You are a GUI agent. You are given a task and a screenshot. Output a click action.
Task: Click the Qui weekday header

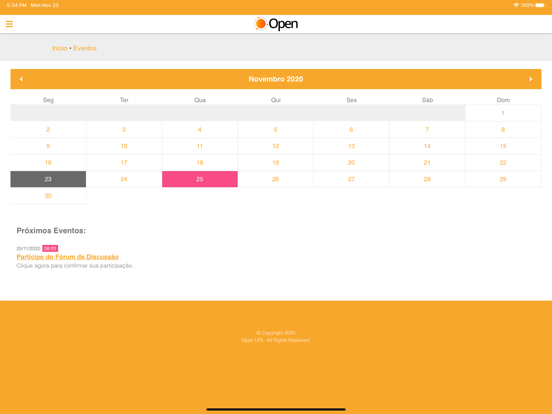[276, 100]
